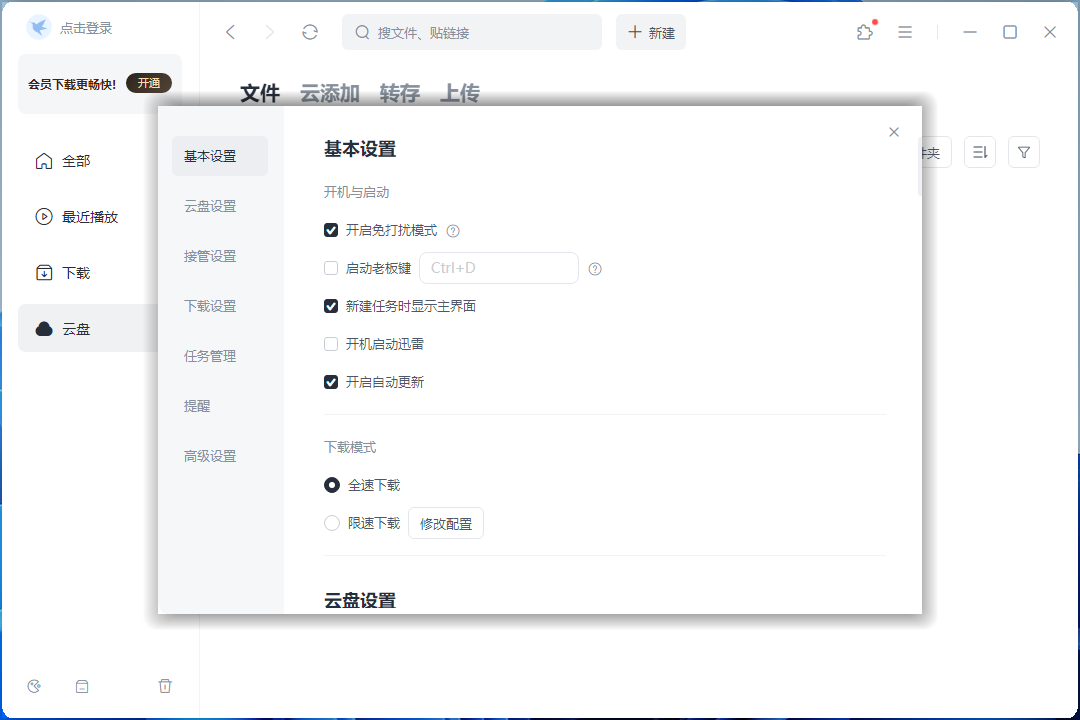The height and width of the screenshot is (720, 1080).
Task: Click the help icon beside 启动老板键
Action: pos(594,268)
